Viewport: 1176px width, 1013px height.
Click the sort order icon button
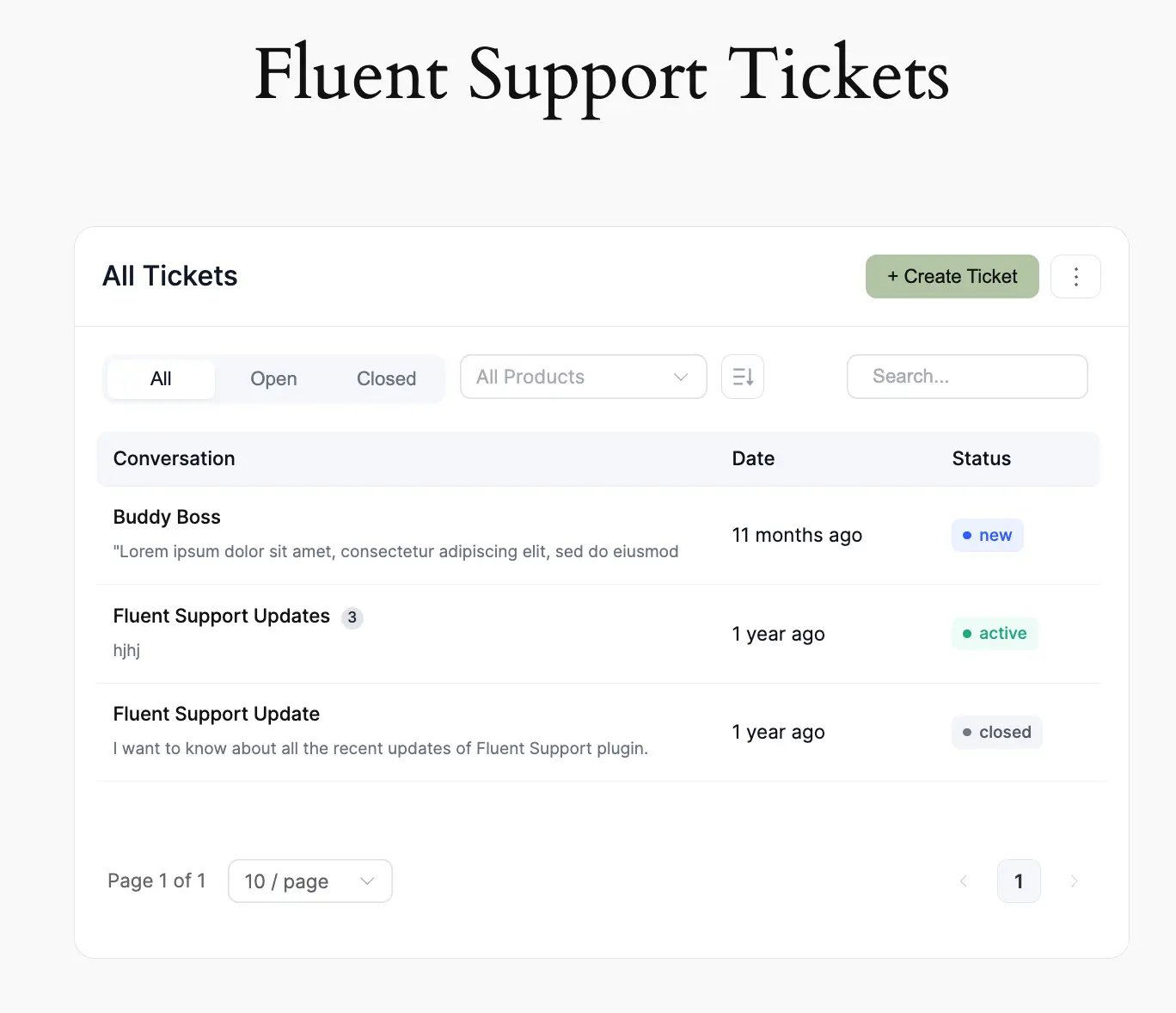click(743, 377)
